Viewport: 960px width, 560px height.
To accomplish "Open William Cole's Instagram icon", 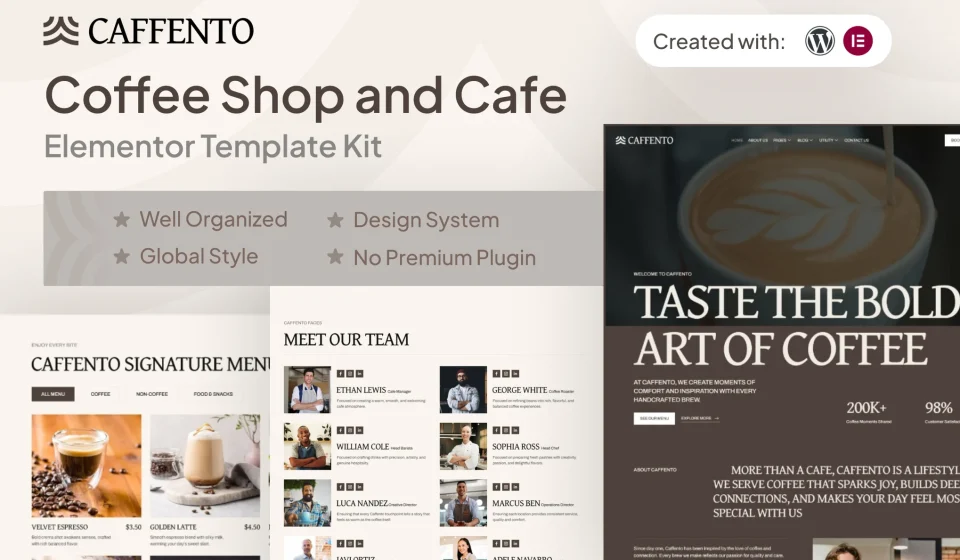I will coord(350,430).
